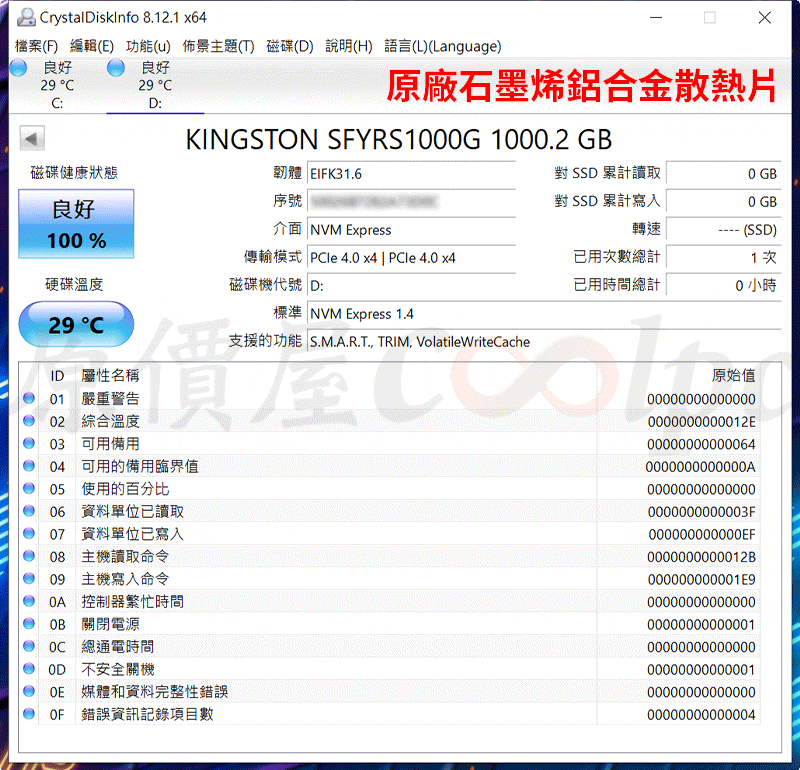Click the disk title KINGSTON SFYRS1000G 1000.2 GB

pos(398,139)
